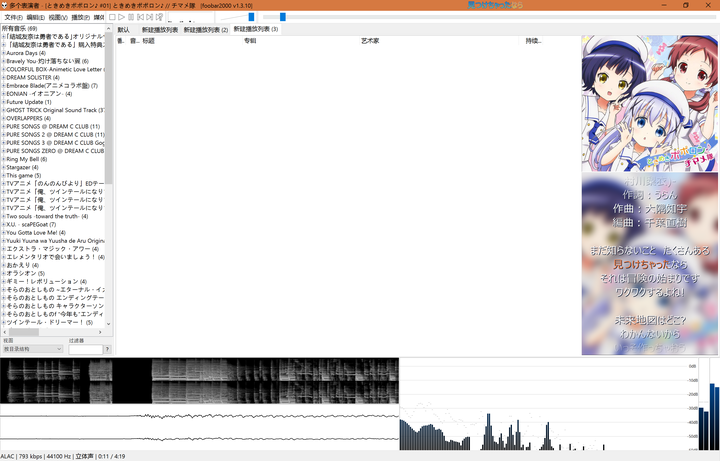Sort playlist by 持续 column header

click(534, 41)
